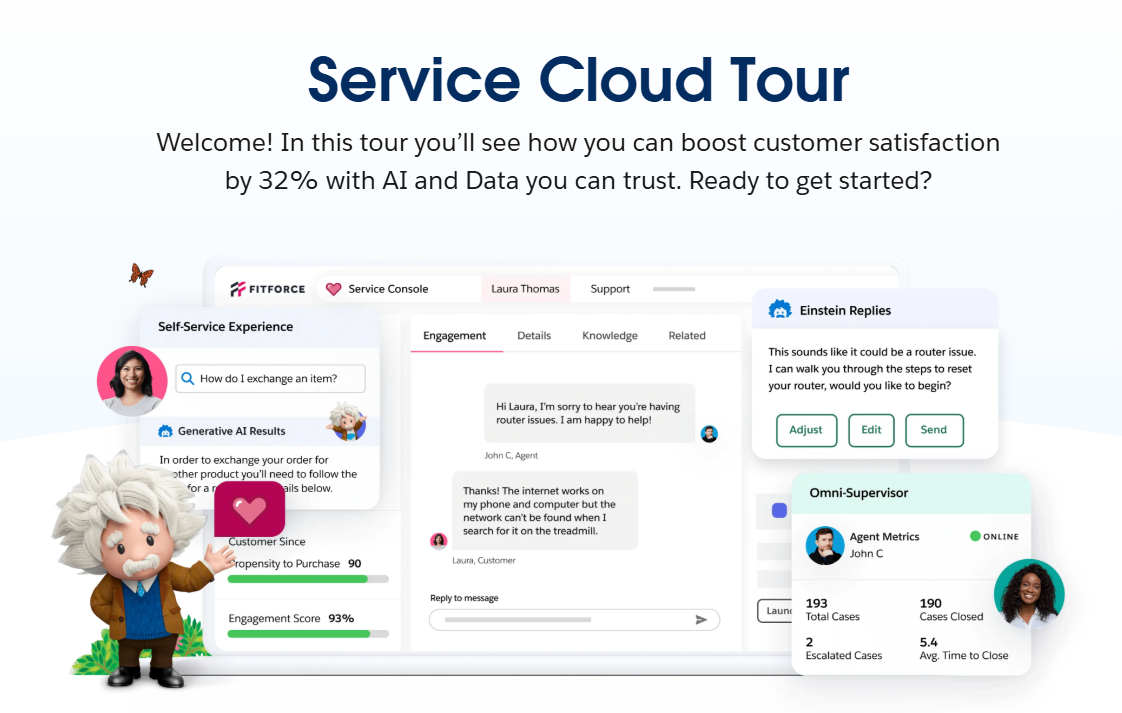
Task: Click the Fitforce logo
Action: click(x=267, y=289)
